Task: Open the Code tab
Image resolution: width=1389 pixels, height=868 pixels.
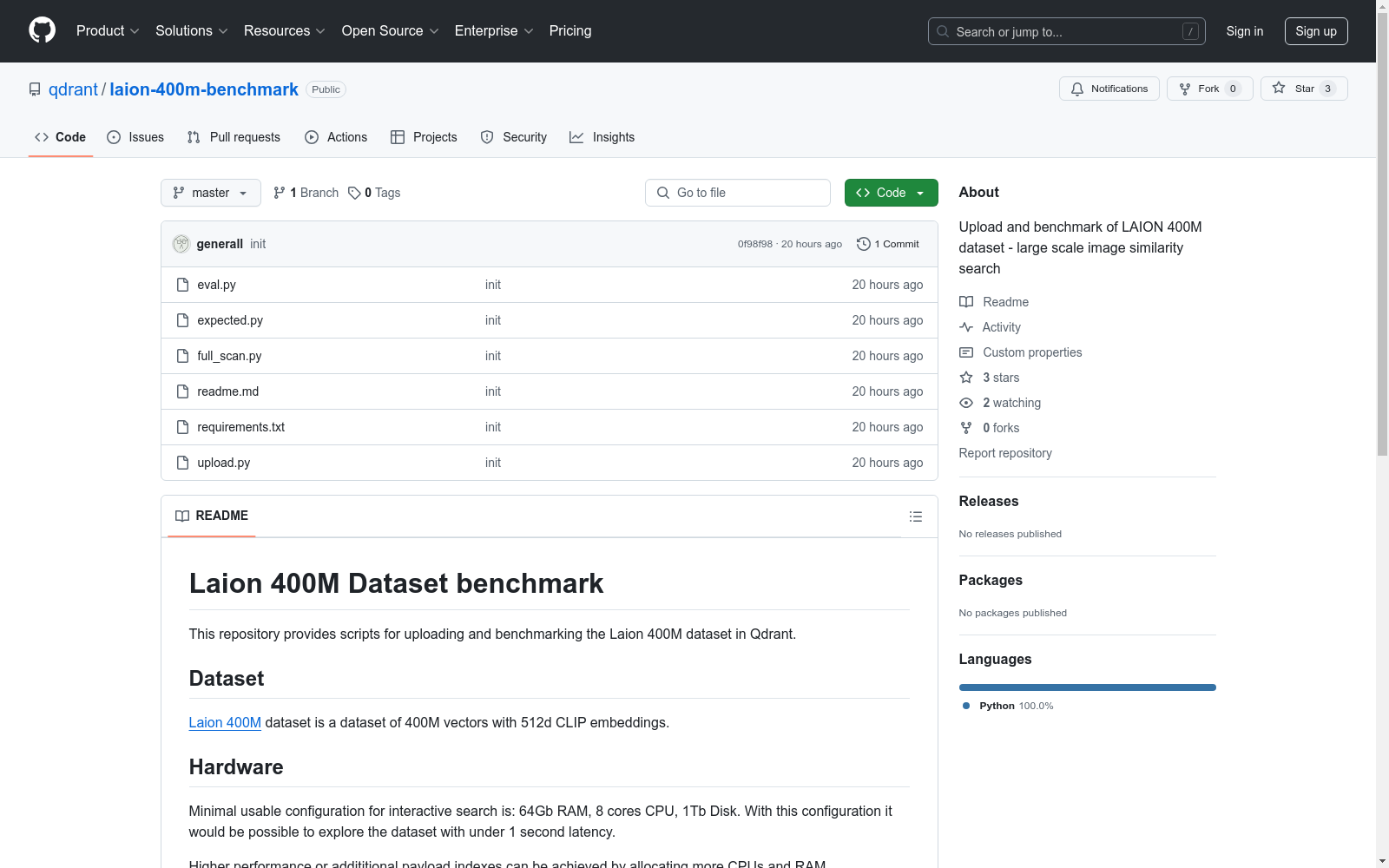Action: click(61, 137)
